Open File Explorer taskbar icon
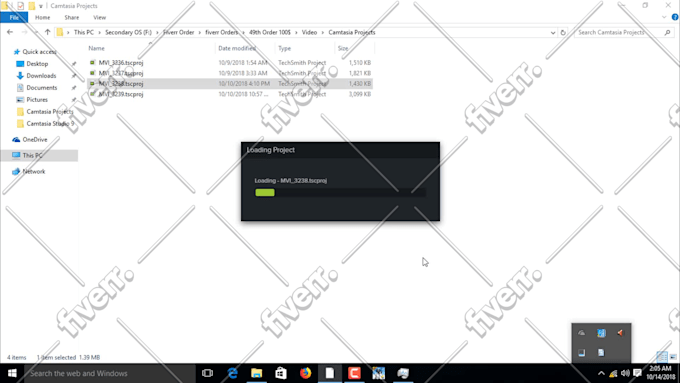Image resolution: width=680 pixels, height=383 pixels. coord(256,373)
